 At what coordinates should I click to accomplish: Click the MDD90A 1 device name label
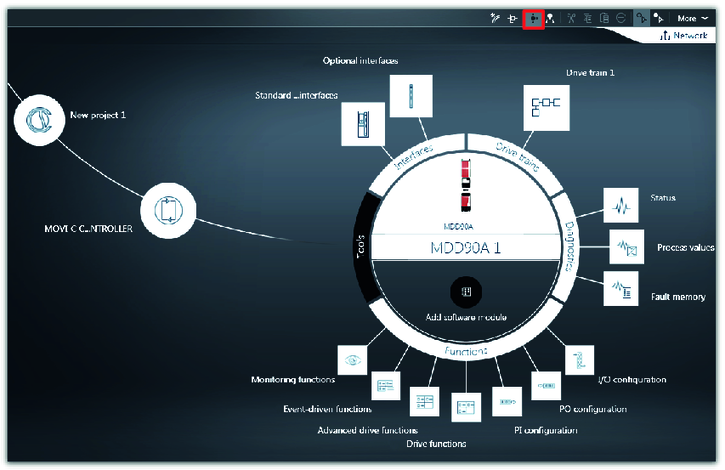tap(462, 246)
